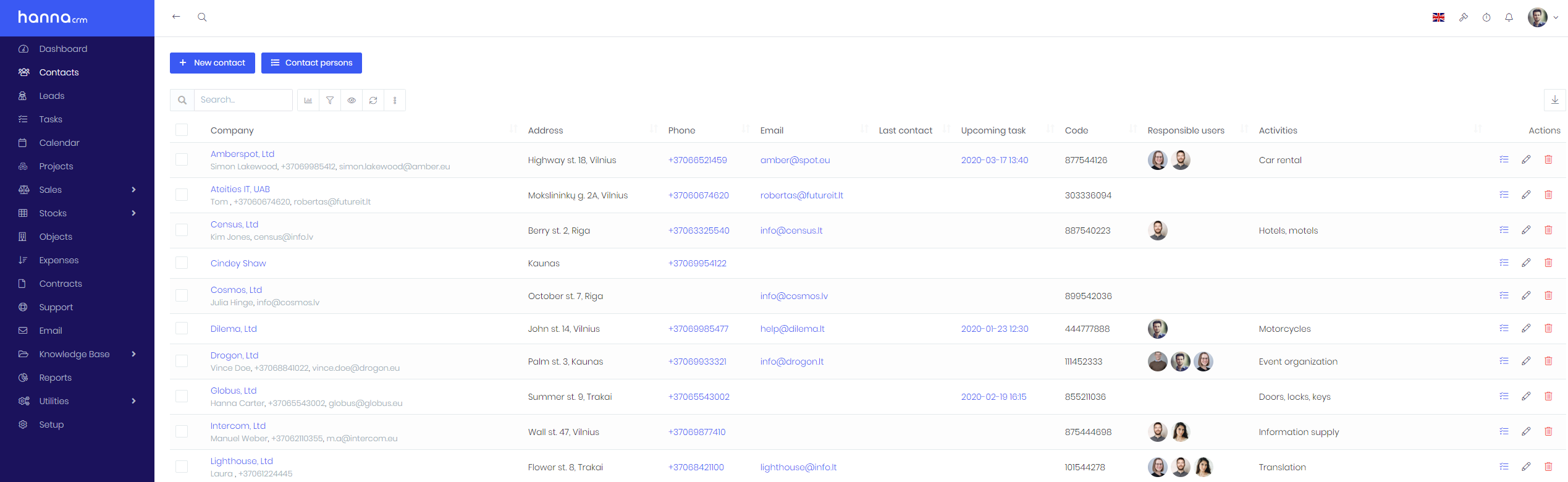
Task: Tick the select-all checkbox in table header
Action: click(x=182, y=130)
